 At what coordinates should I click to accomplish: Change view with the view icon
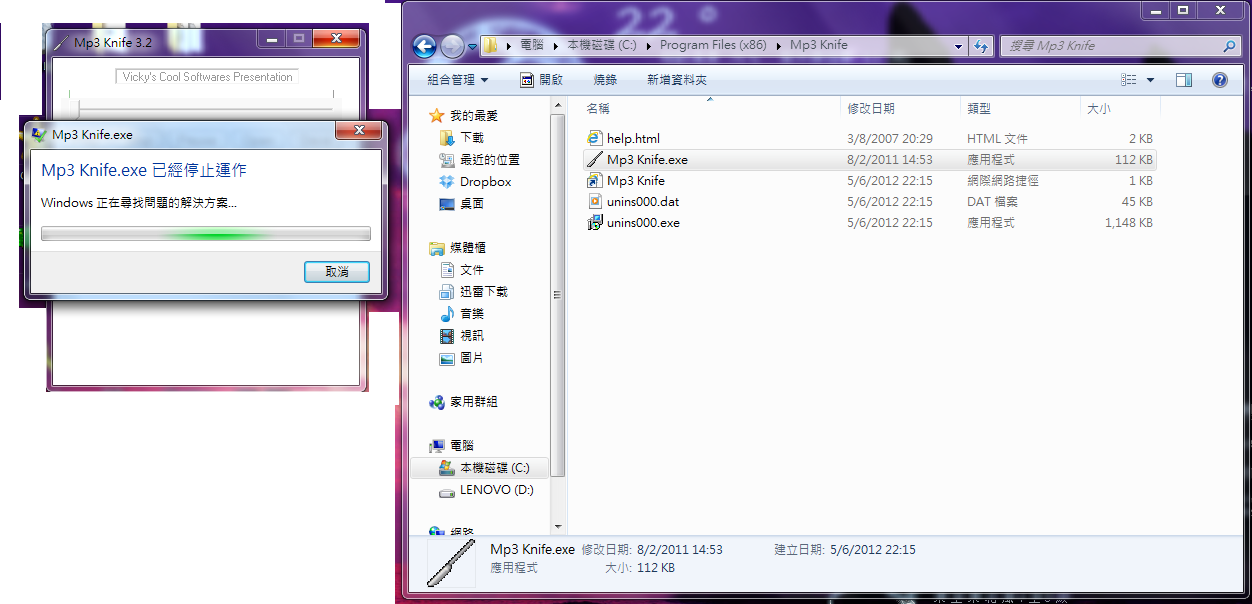pyautogui.click(x=1129, y=80)
